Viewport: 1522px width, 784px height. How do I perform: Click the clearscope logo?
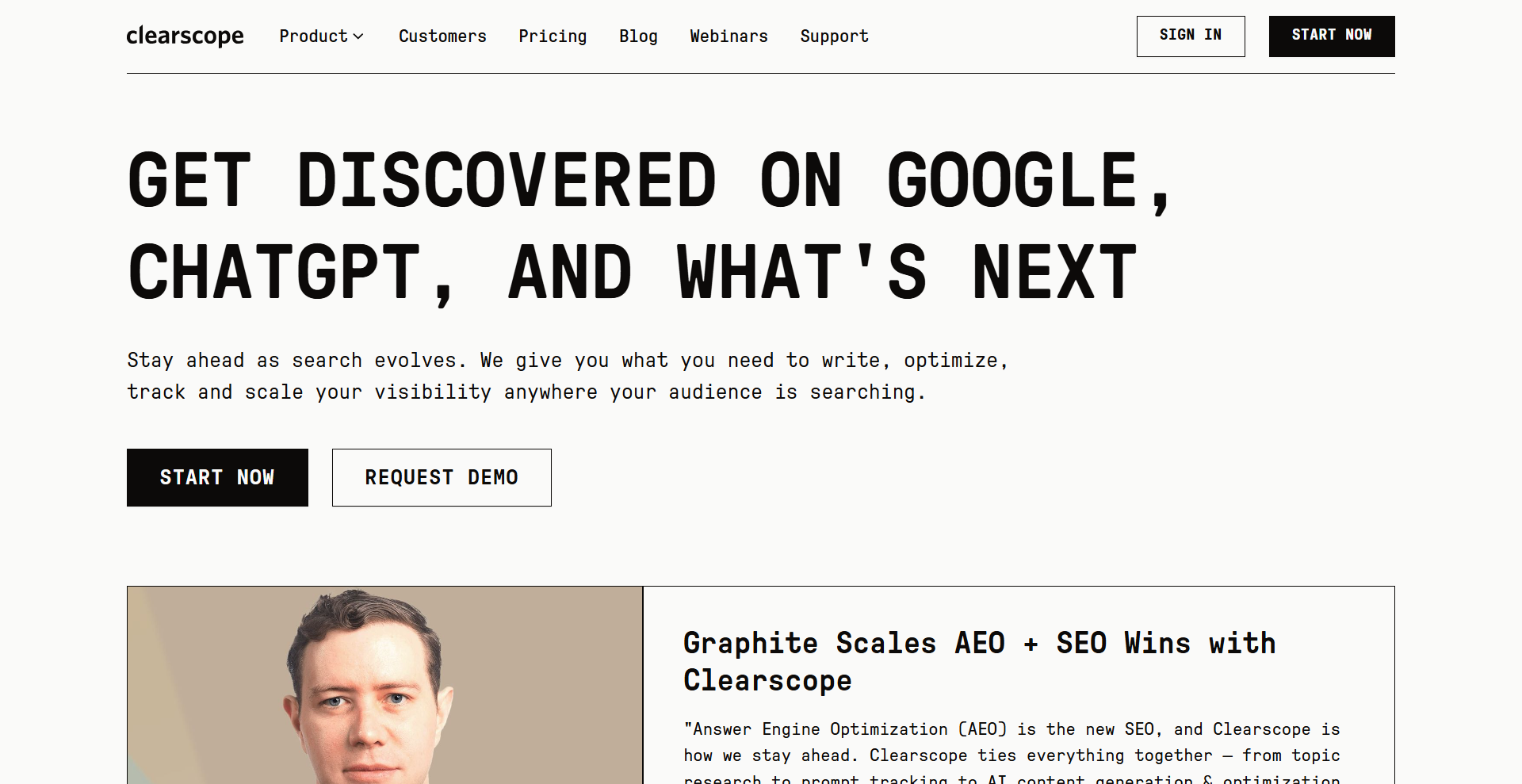[x=185, y=36]
